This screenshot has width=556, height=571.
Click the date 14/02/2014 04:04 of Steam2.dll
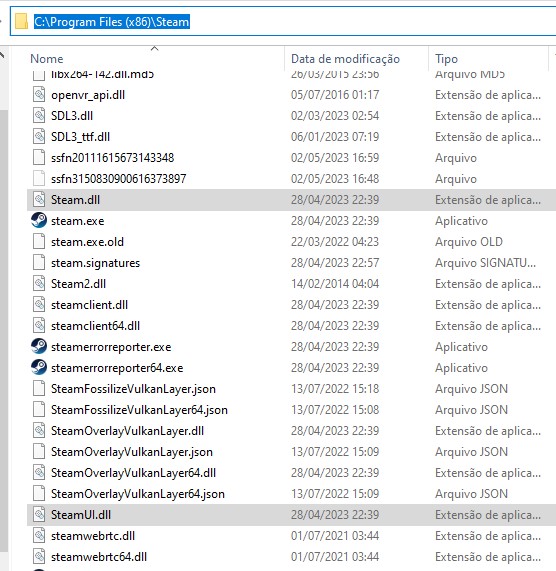click(x=335, y=284)
